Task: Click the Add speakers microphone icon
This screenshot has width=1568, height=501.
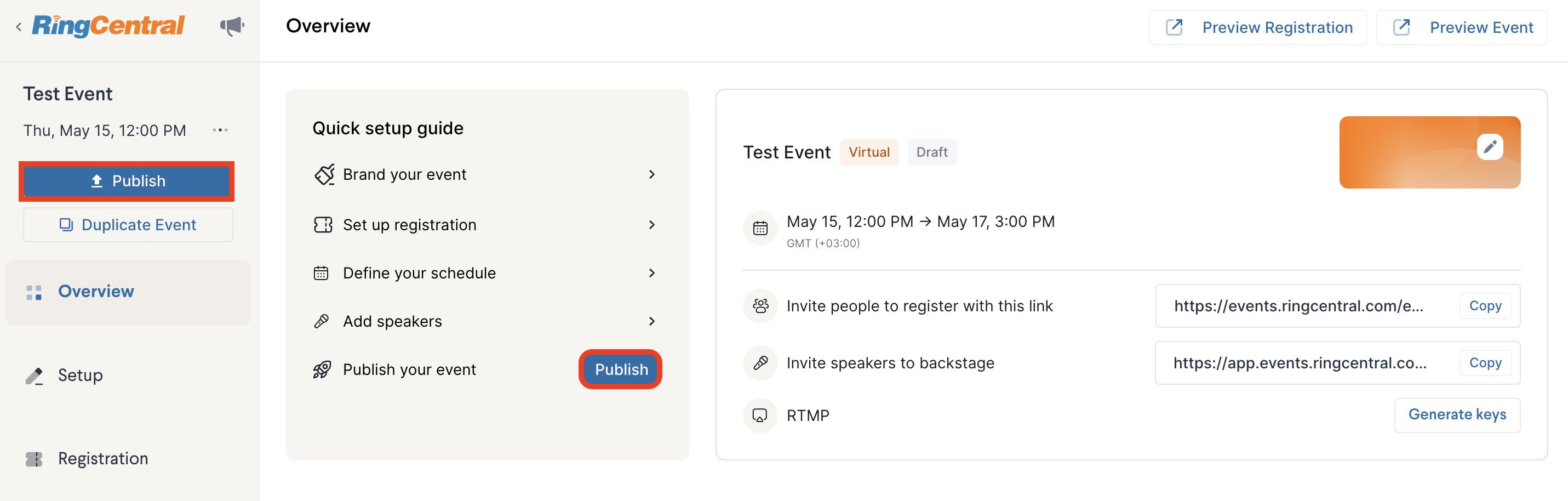Action: pos(322,321)
